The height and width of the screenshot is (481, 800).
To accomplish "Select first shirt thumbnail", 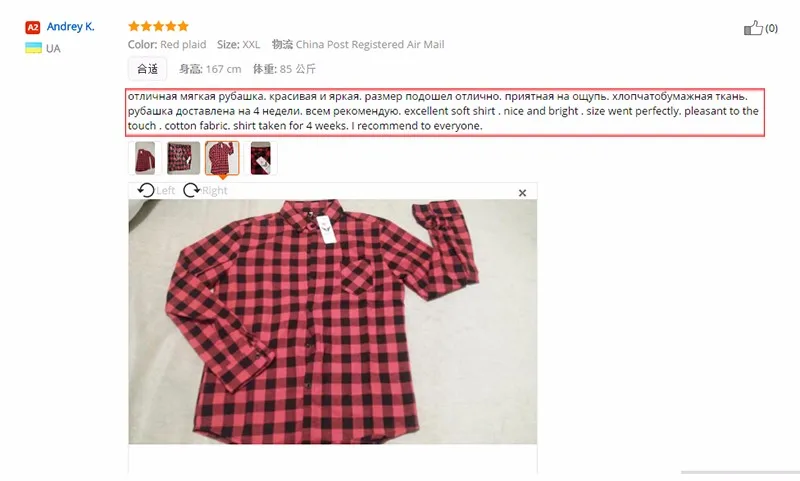I will pyautogui.click(x=145, y=158).
